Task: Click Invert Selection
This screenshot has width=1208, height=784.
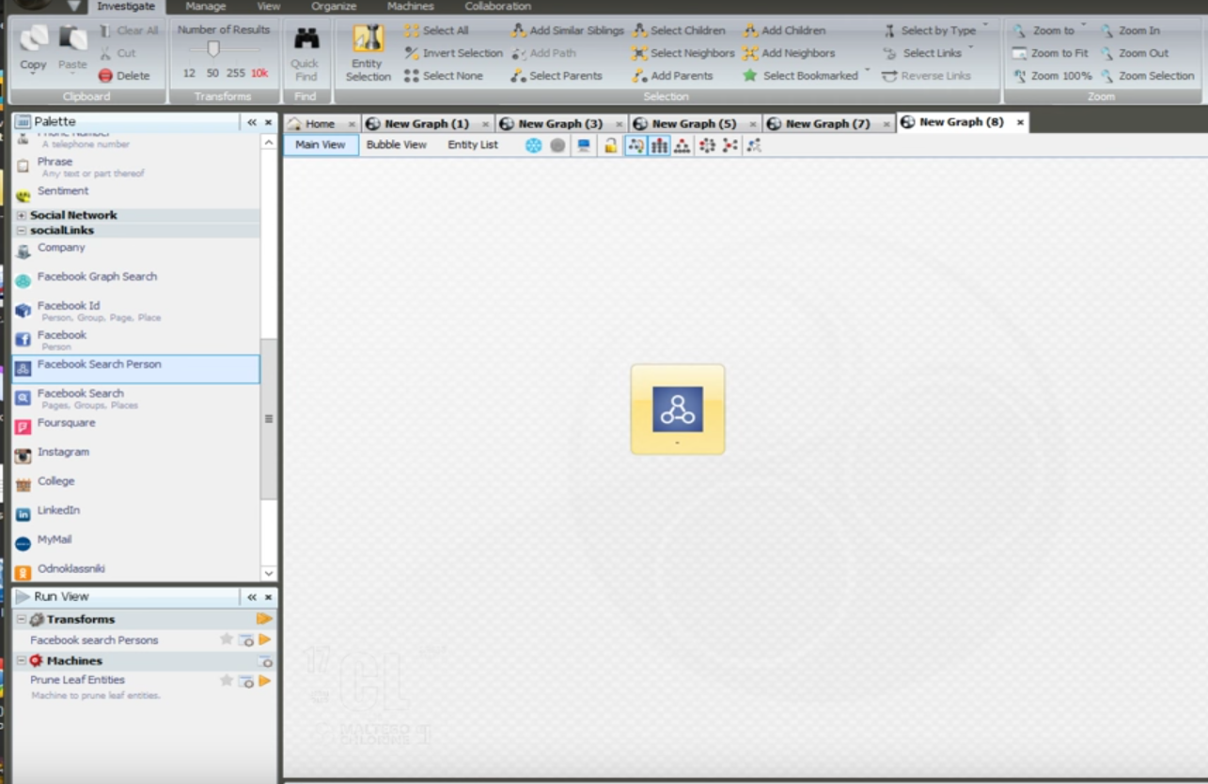Action: pyautogui.click(x=454, y=53)
